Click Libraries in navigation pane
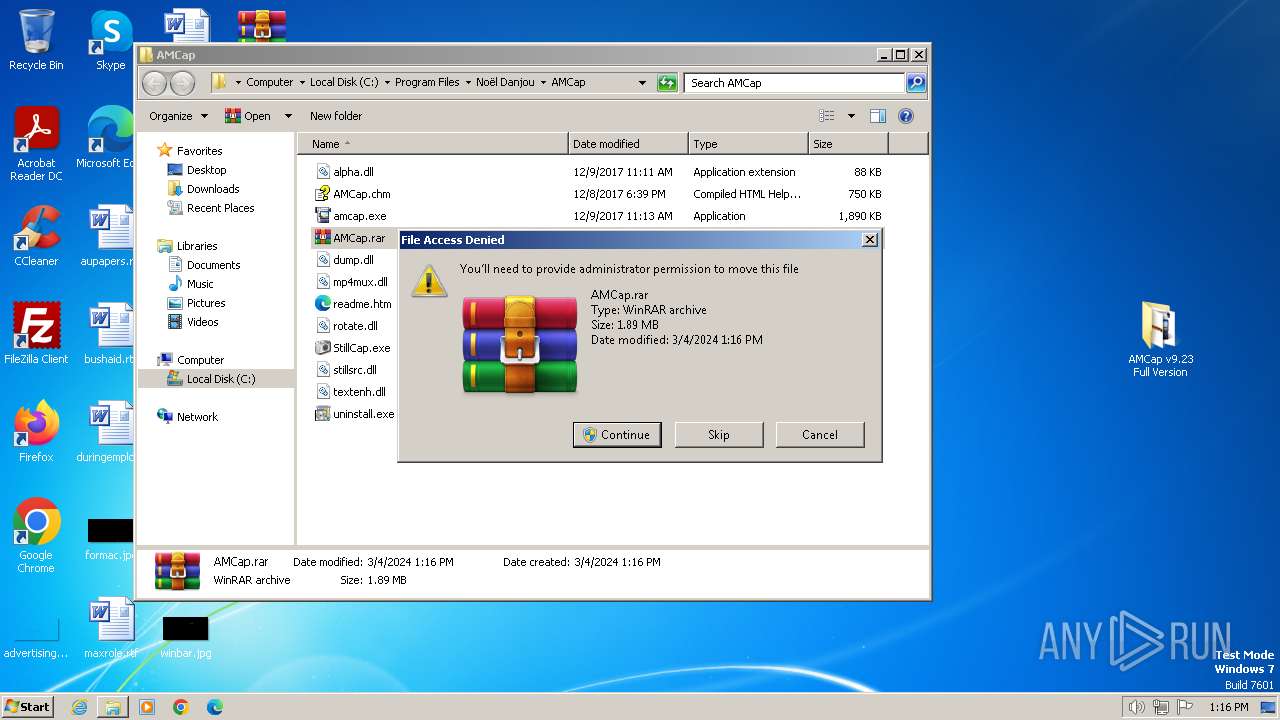This screenshot has width=1280, height=720. click(x=197, y=246)
